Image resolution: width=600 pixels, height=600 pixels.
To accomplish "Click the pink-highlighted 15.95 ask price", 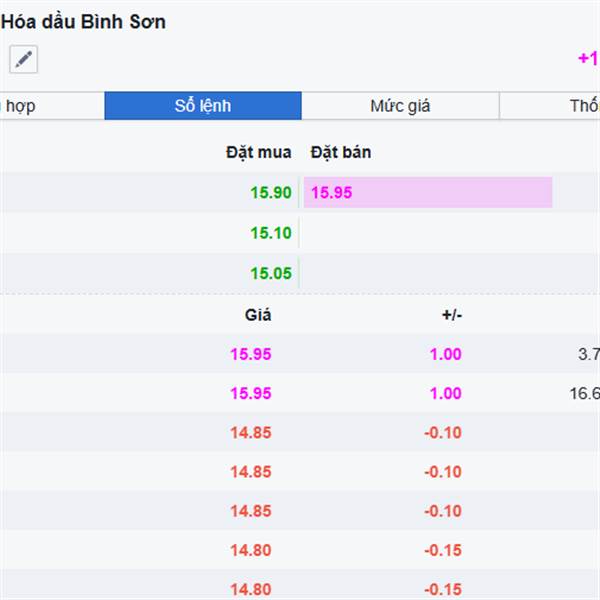I will coord(331,193).
